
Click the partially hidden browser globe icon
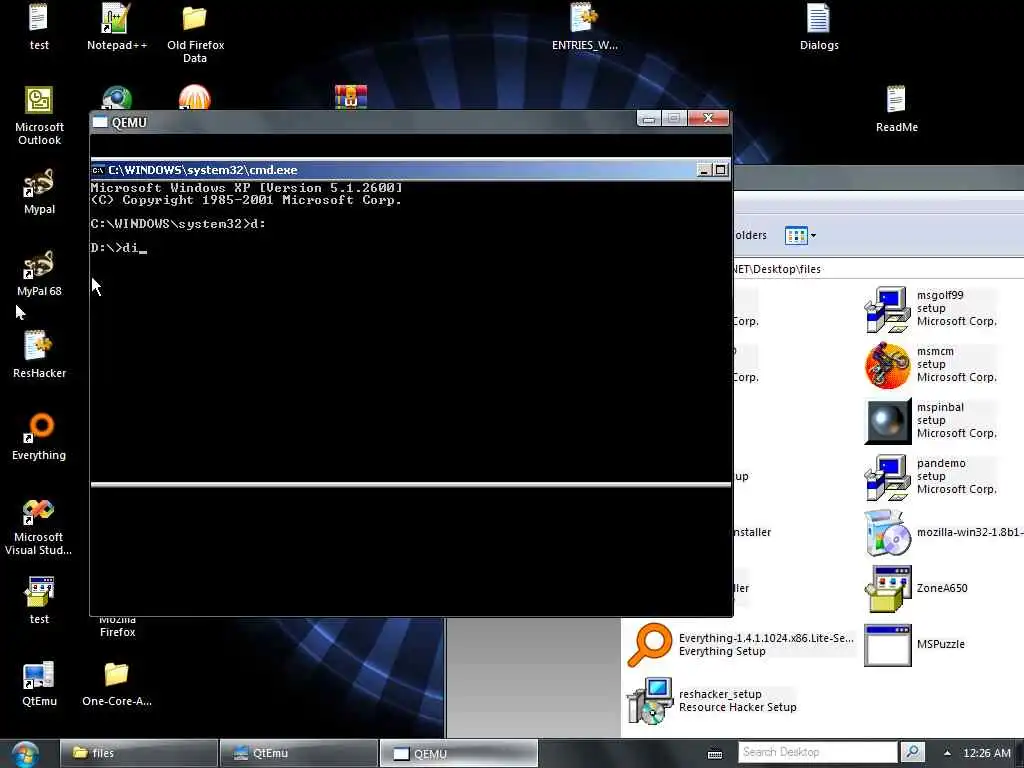(117, 97)
